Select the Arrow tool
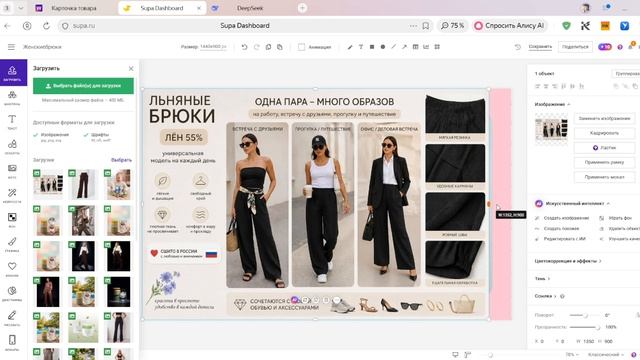Image resolution: width=640 pixels, height=360 pixels. [404, 47]
